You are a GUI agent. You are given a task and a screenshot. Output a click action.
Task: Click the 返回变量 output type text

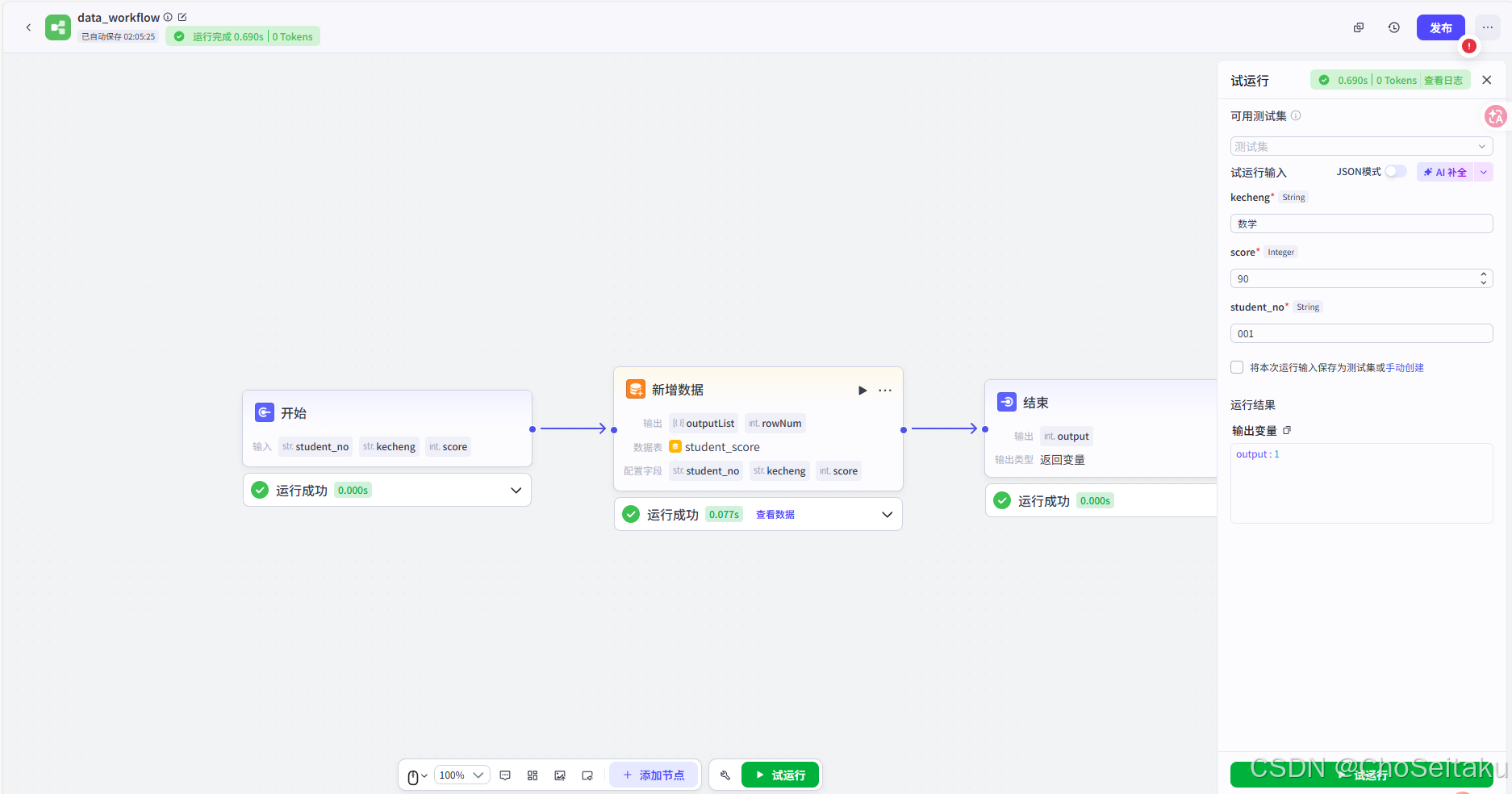pos(1063,459)
